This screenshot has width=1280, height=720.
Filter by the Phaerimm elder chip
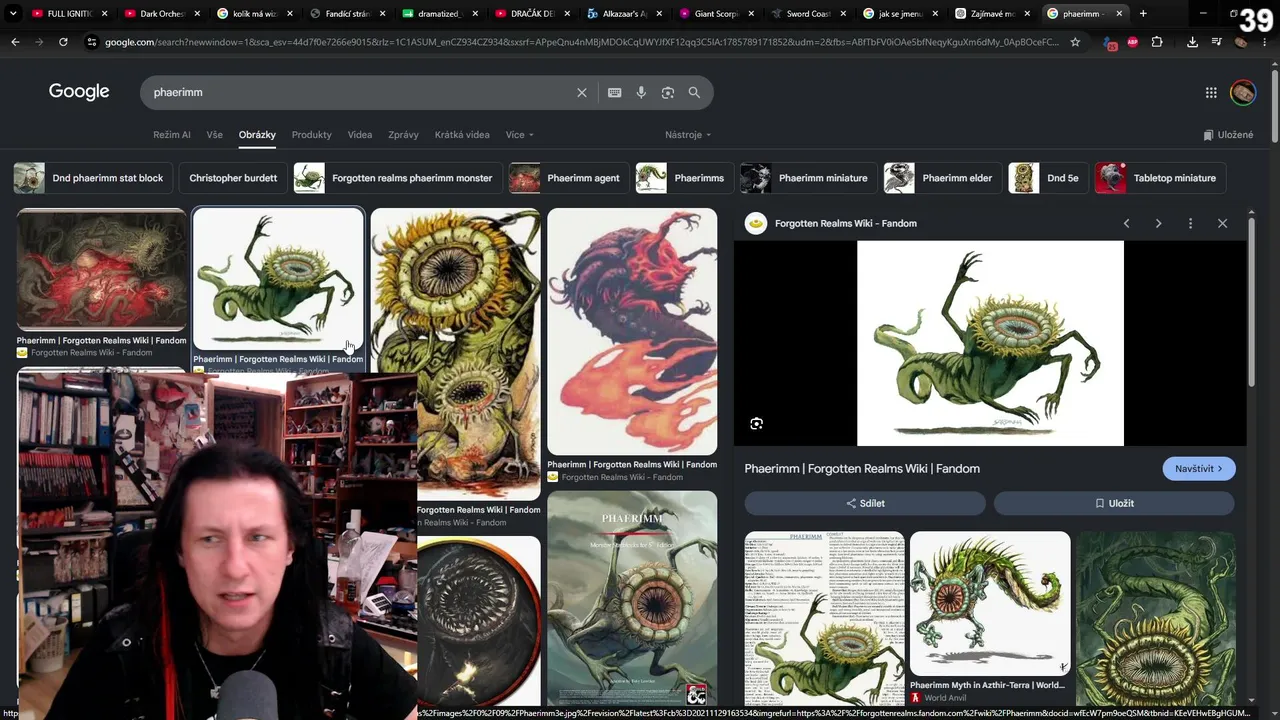943,178
